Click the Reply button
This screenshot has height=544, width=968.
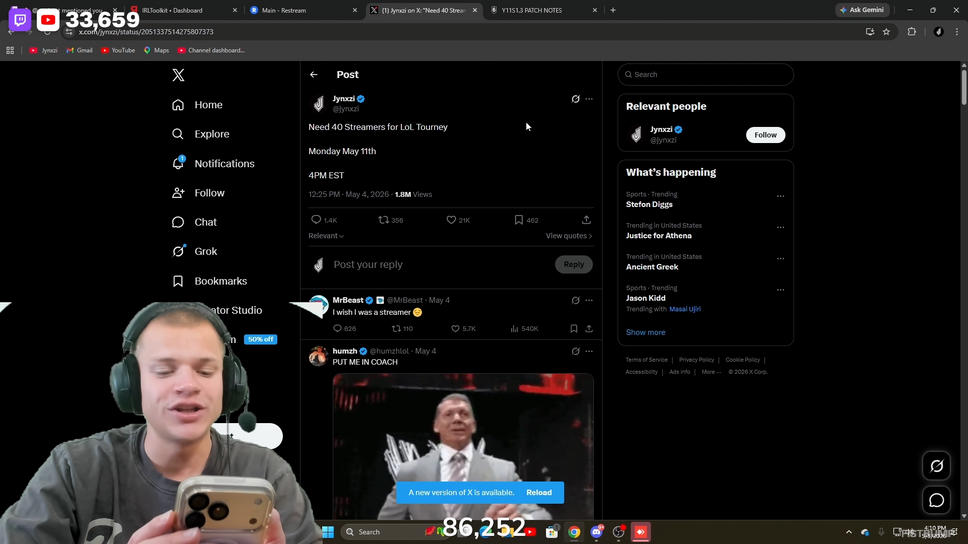click(574, 264)
